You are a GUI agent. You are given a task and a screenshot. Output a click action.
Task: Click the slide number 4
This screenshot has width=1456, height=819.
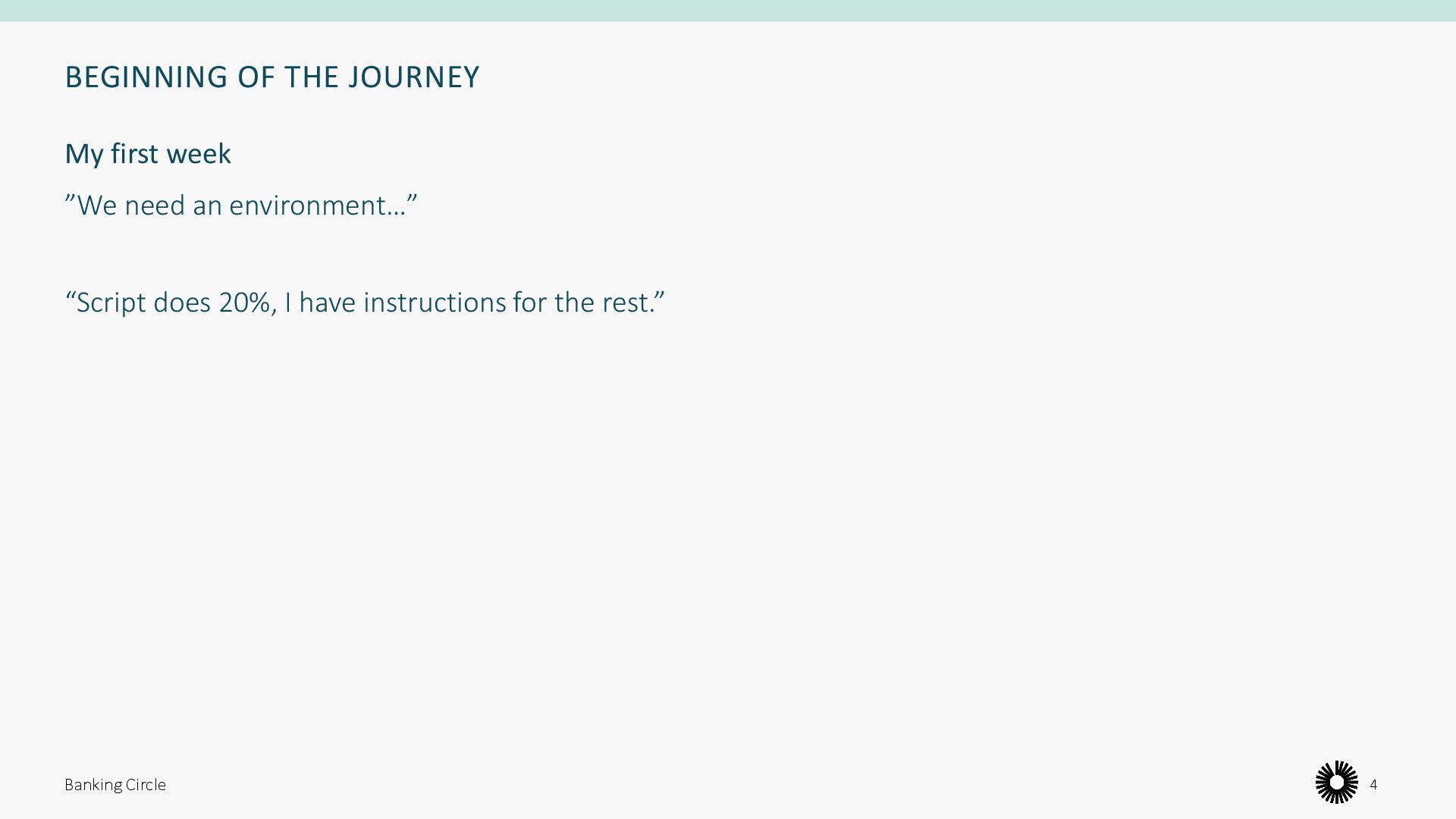coord(1373,785)
